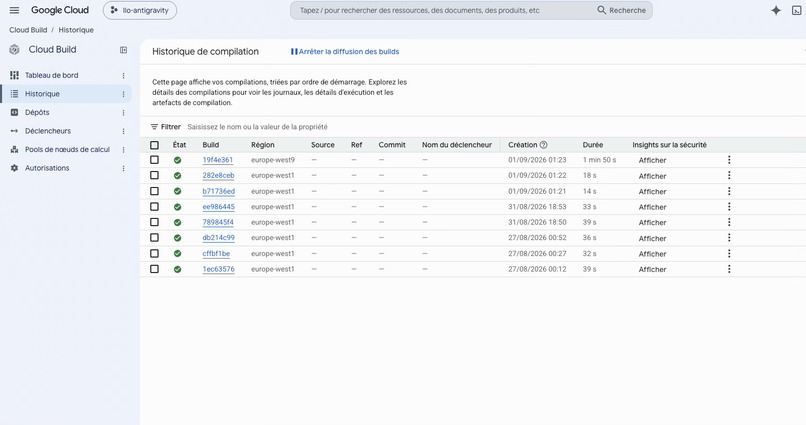Screen dimensions: 806x425
Task: Click Afficher for build cffbf1be
Action: pos(652,254)
